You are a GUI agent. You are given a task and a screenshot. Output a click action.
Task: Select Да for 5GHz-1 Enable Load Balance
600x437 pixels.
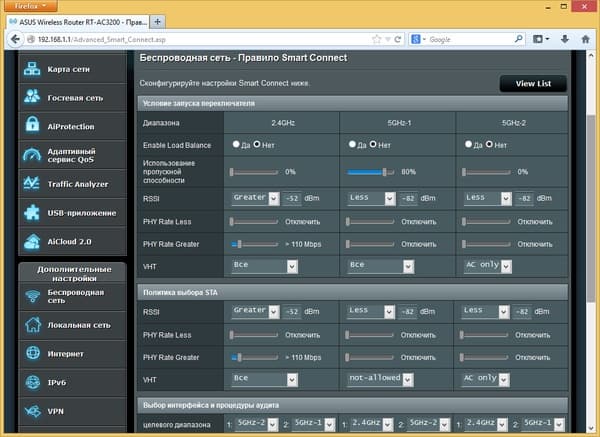tap(352, 144)
